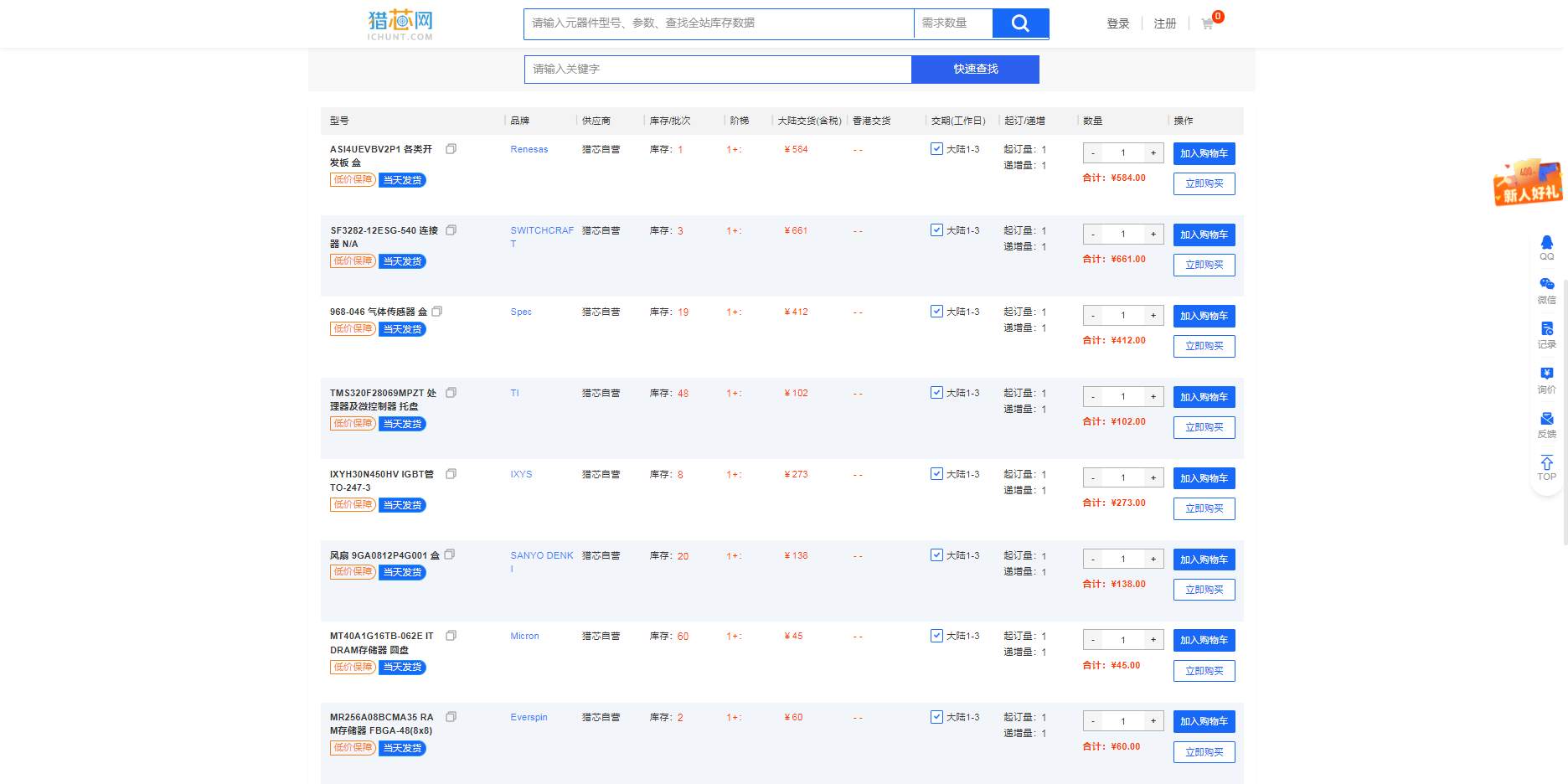Click the 大陆交货(含税) column header
The width and height of the screenshot is (1568, 784).
click(x=809, y=121)
